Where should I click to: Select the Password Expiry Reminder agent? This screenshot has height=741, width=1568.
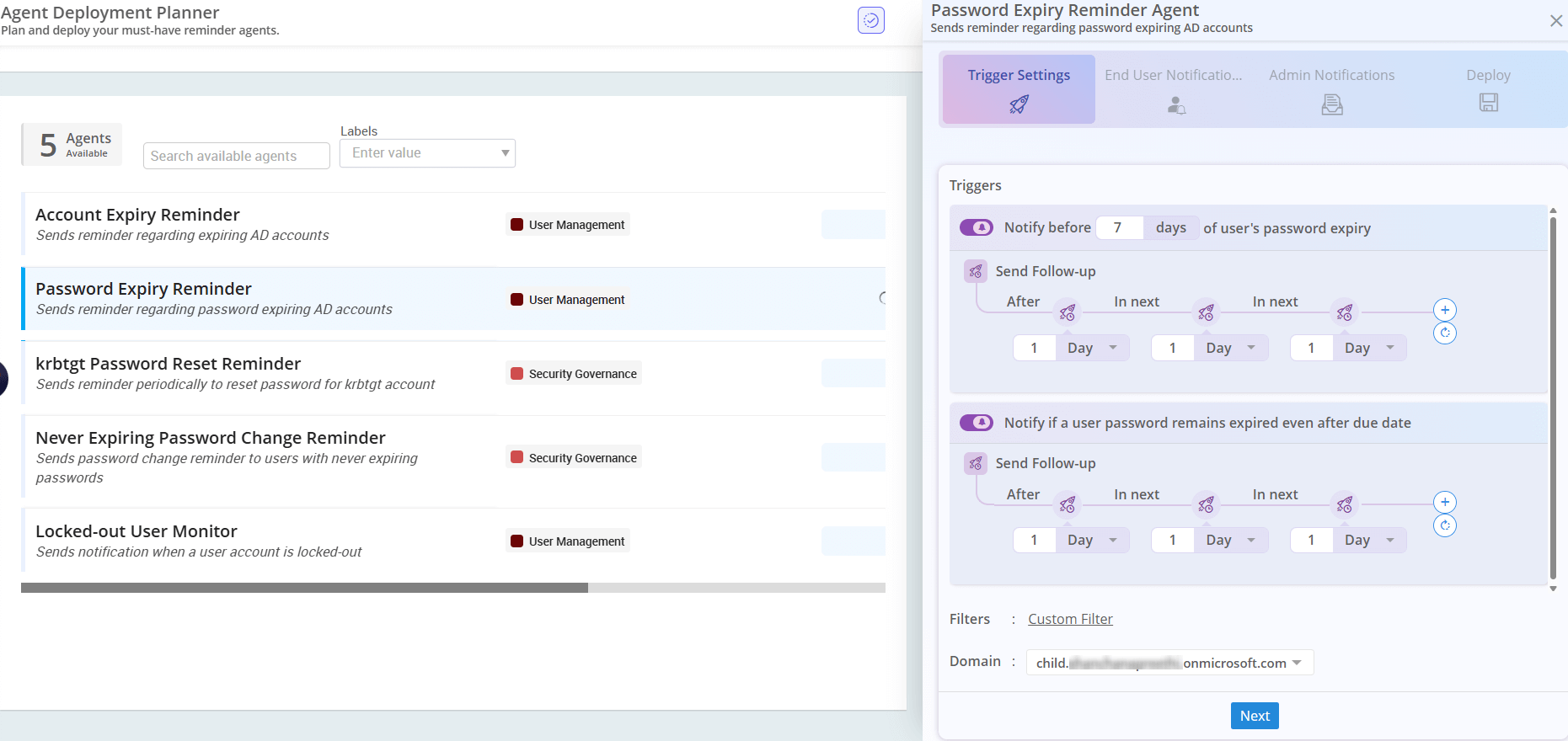[x=453, y=298]
